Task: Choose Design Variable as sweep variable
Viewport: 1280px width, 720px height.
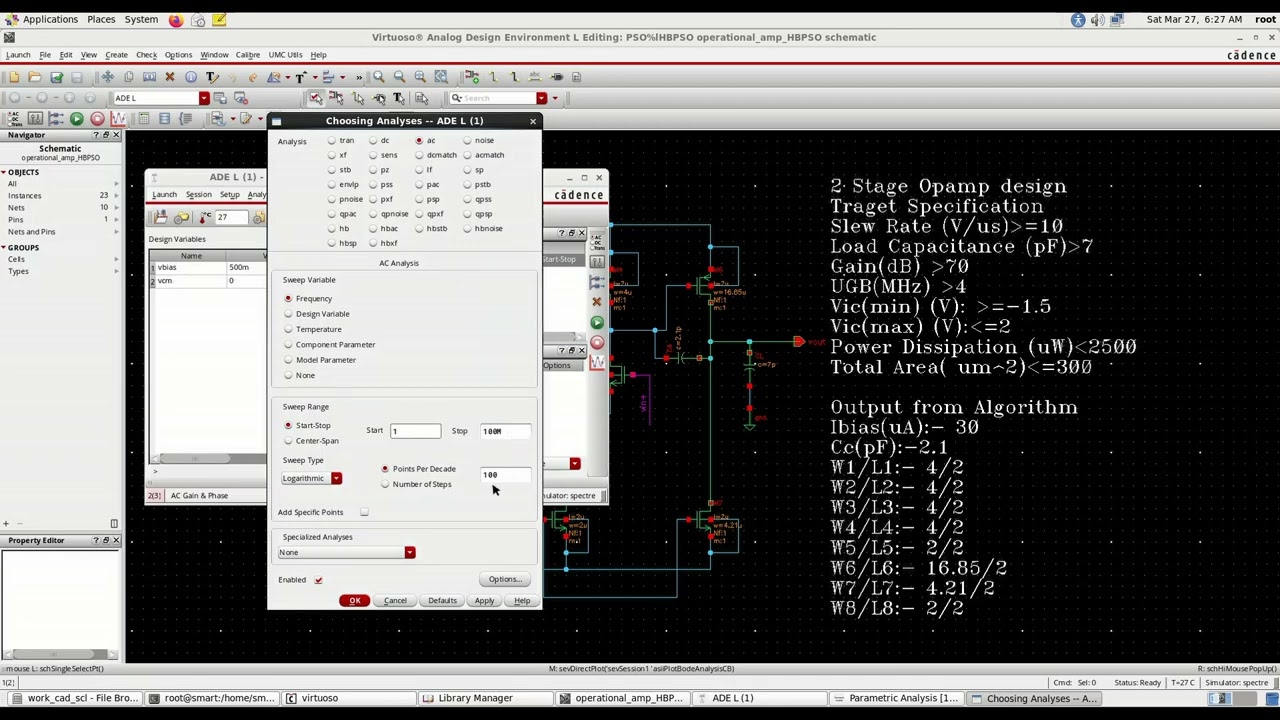Action: 289,314
